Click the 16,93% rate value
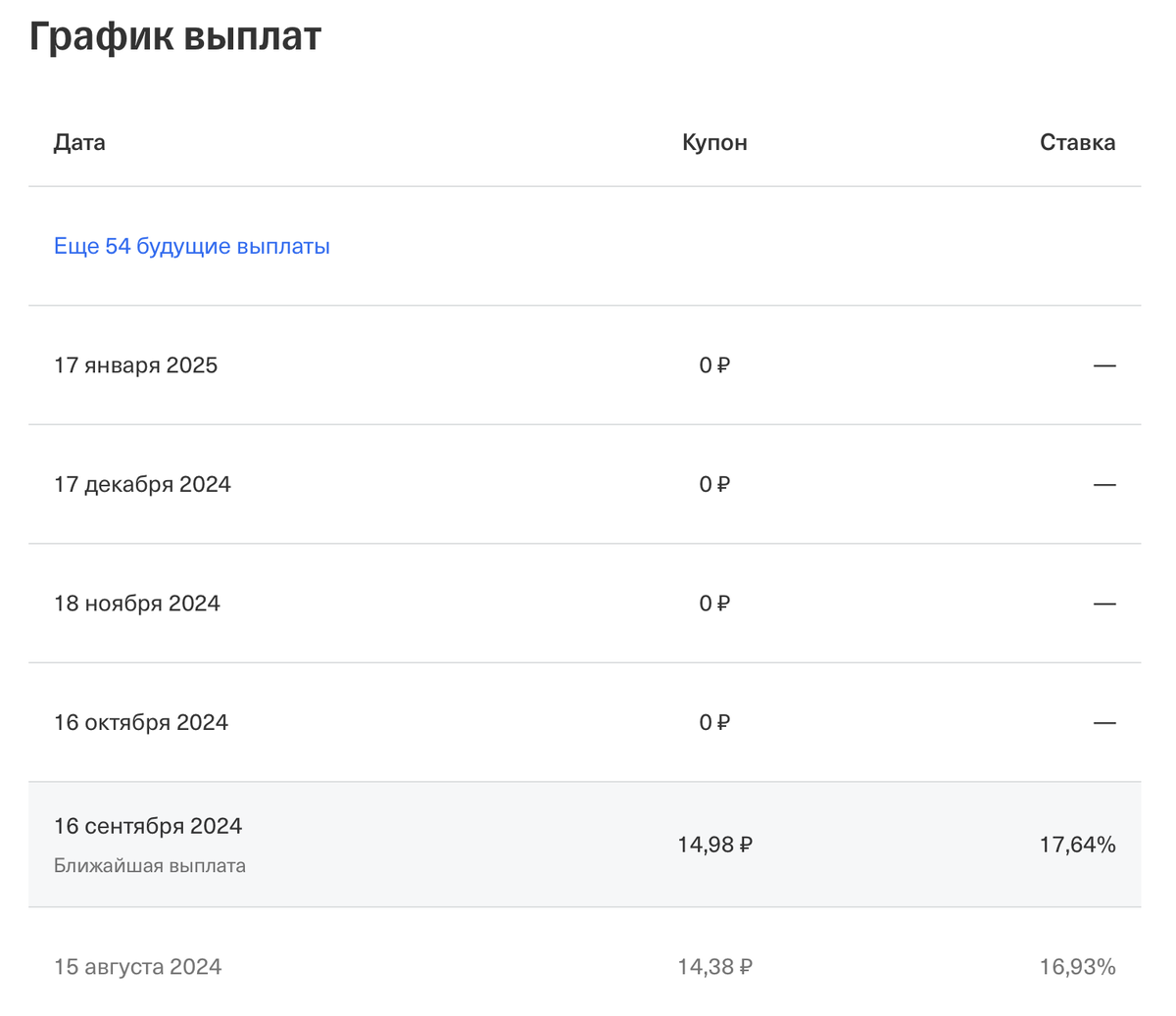Image resolution: width=1176 pixels, height=1016 pixels. coord(1078,967)
